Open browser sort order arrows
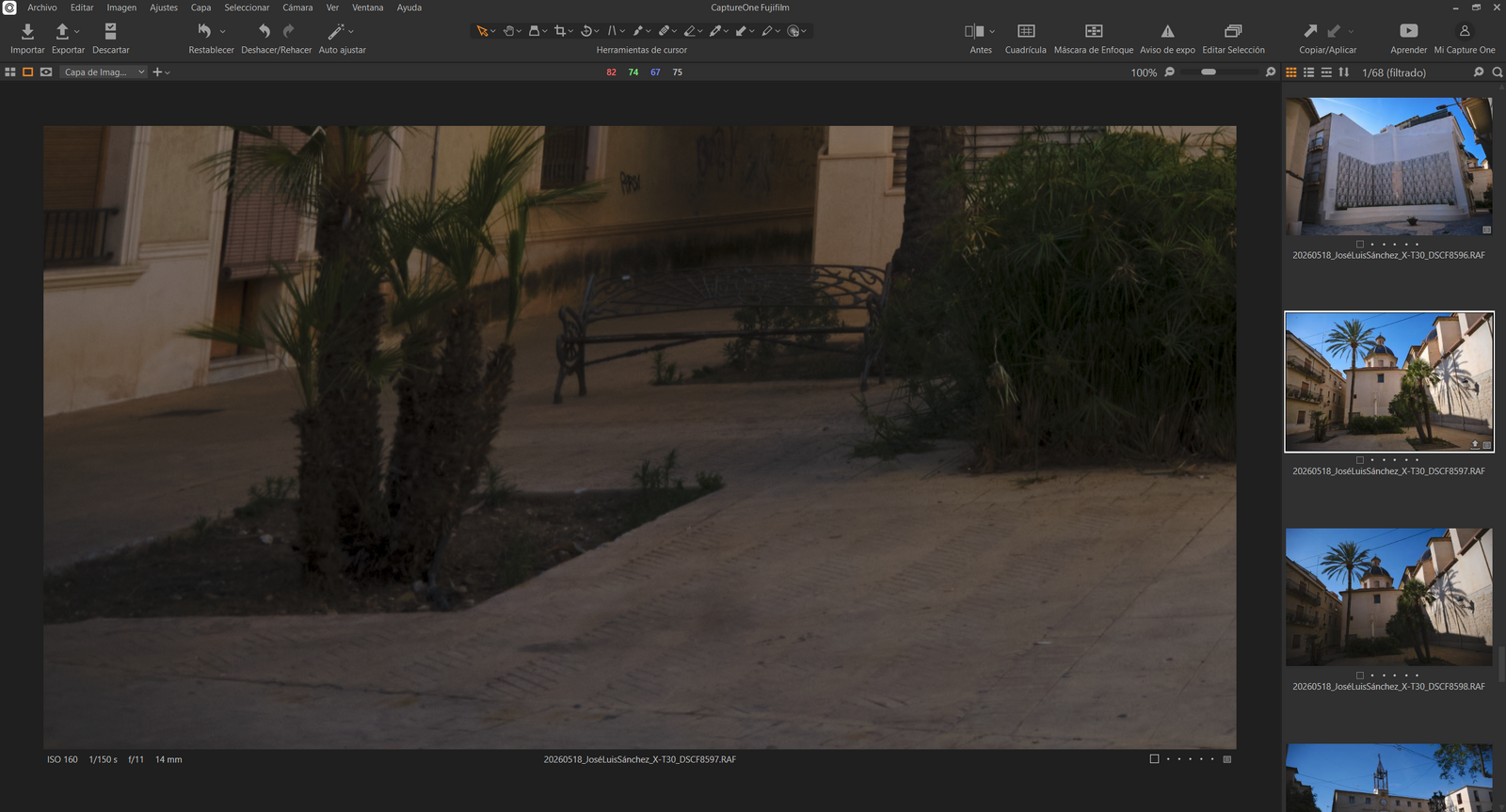 click(1344, 72)
